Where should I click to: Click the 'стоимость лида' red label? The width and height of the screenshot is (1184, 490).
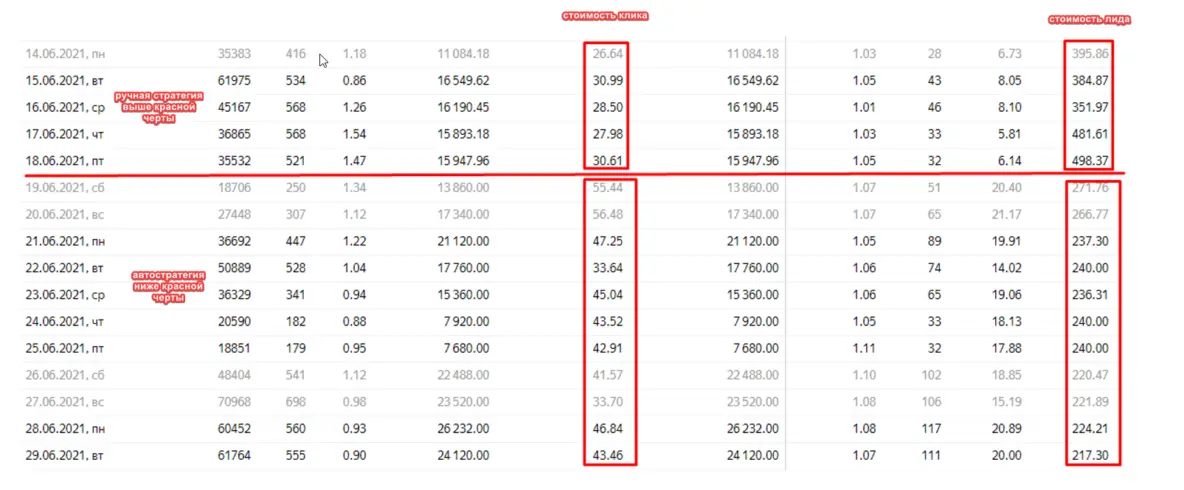click(1089, 19)
